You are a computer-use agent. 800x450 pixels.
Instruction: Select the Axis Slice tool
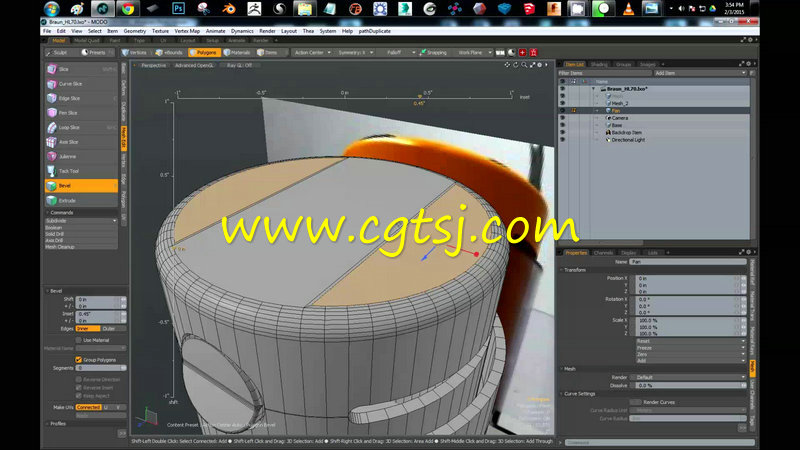tap(81, 142)
